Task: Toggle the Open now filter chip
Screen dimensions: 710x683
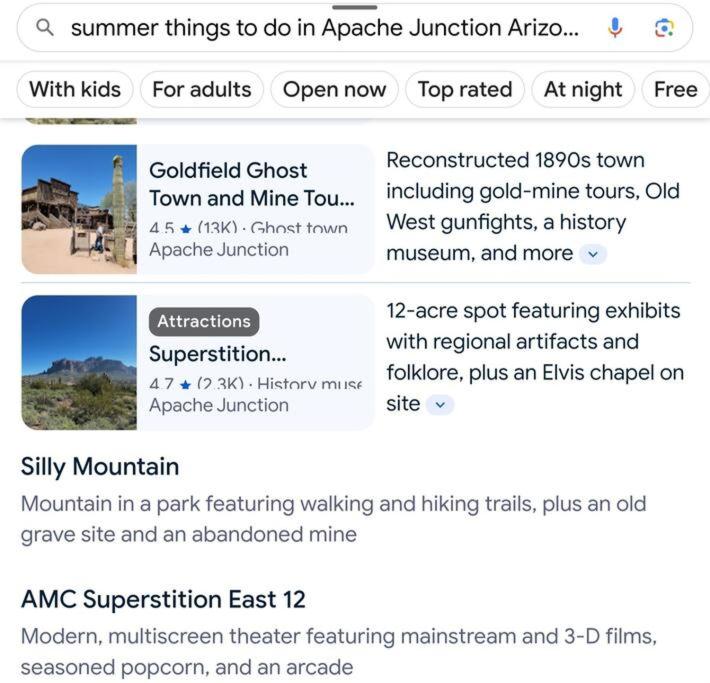Action: tap(335, 89)
